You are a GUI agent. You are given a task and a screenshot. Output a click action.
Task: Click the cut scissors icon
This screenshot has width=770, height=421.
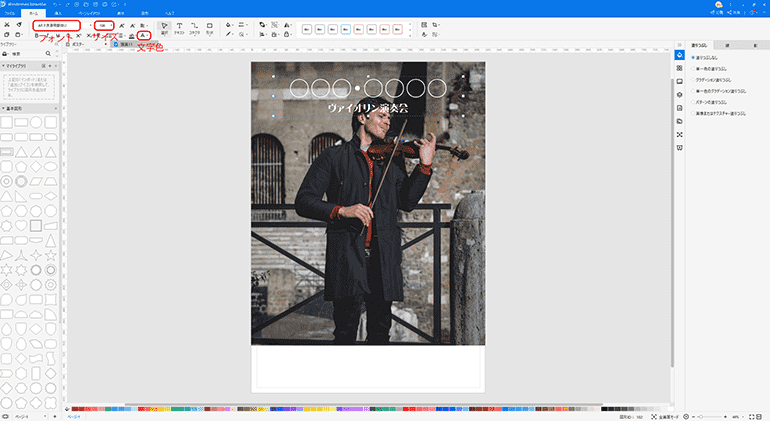(x=8, y=23)
